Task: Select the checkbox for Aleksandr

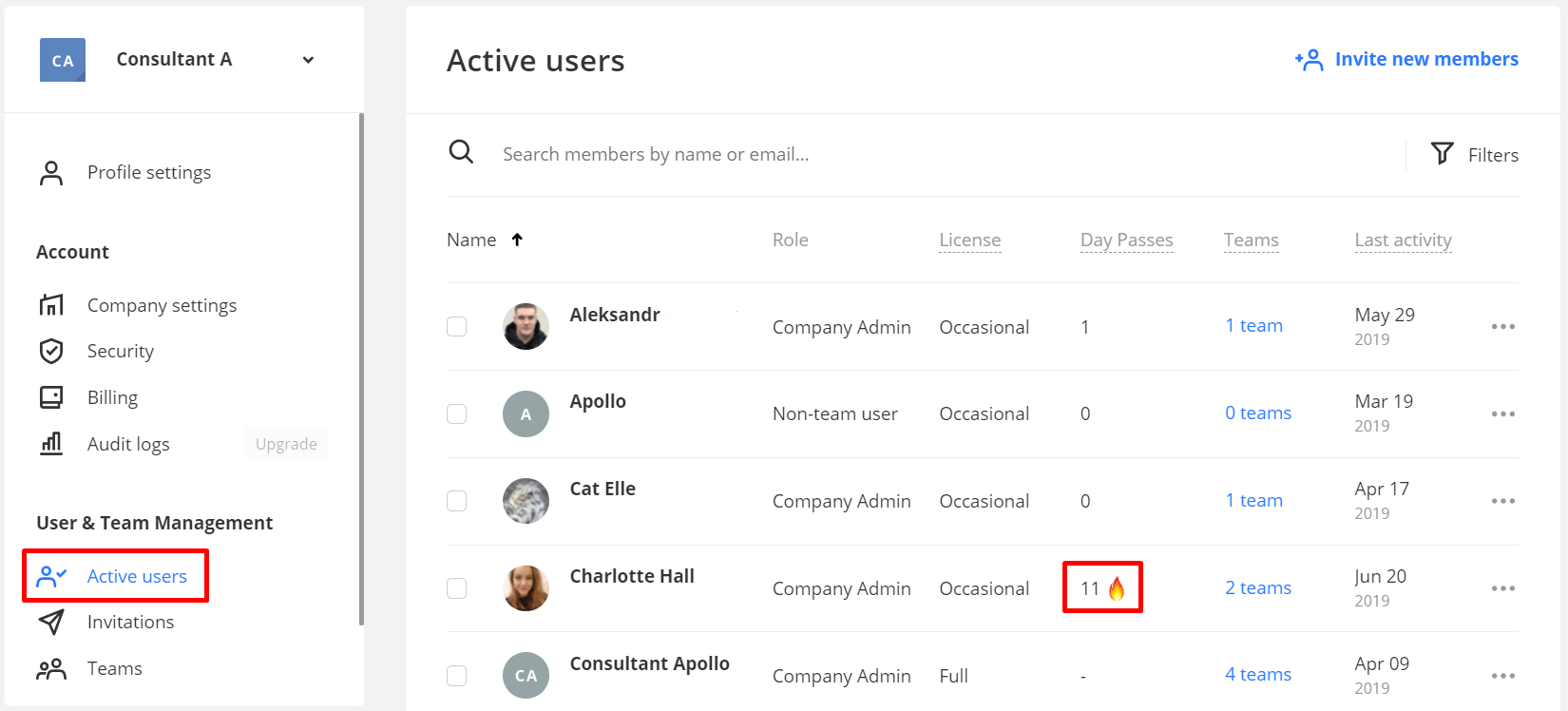Action: (457, 326)
